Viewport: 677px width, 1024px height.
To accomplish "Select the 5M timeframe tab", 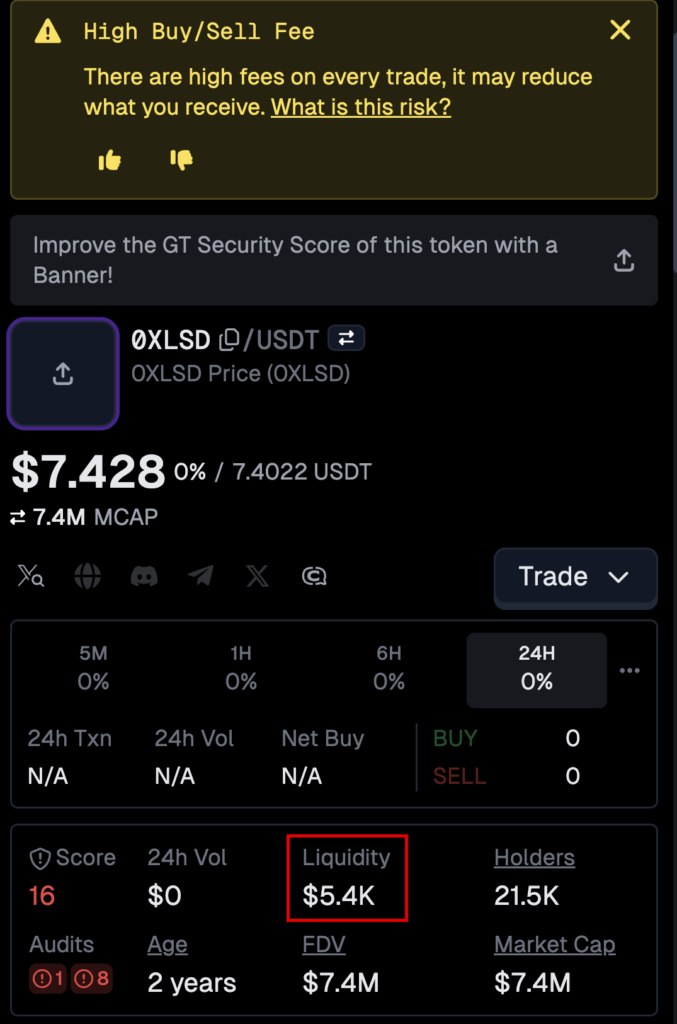I will point(93,668).
